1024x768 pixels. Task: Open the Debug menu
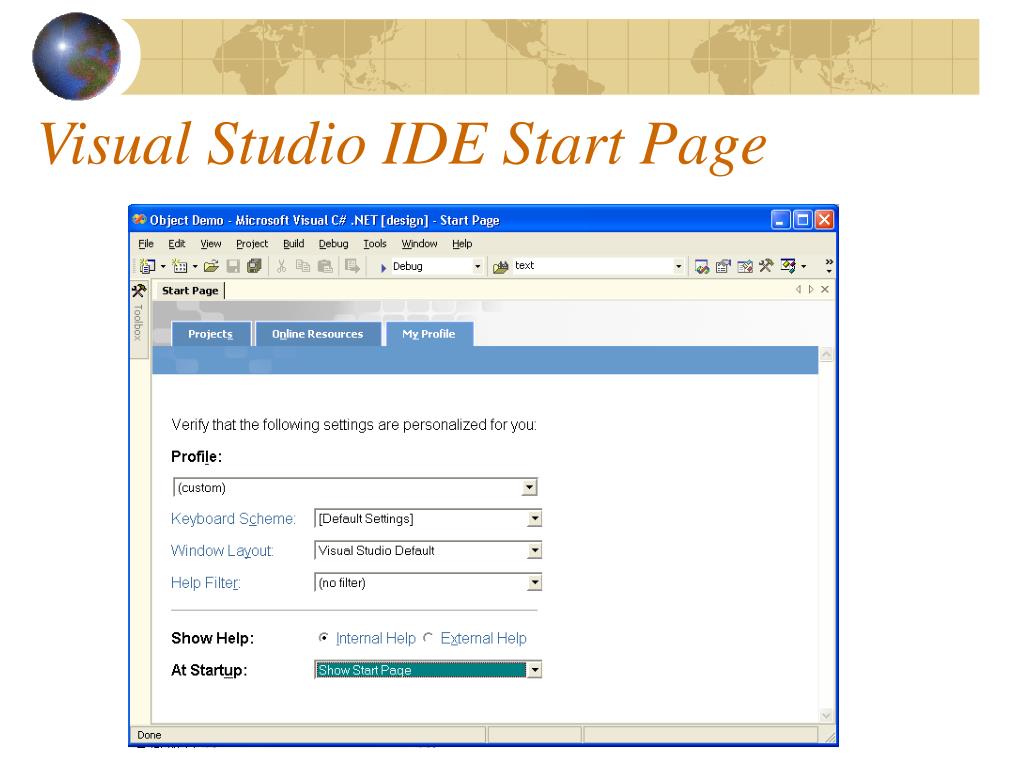(333, 244)
